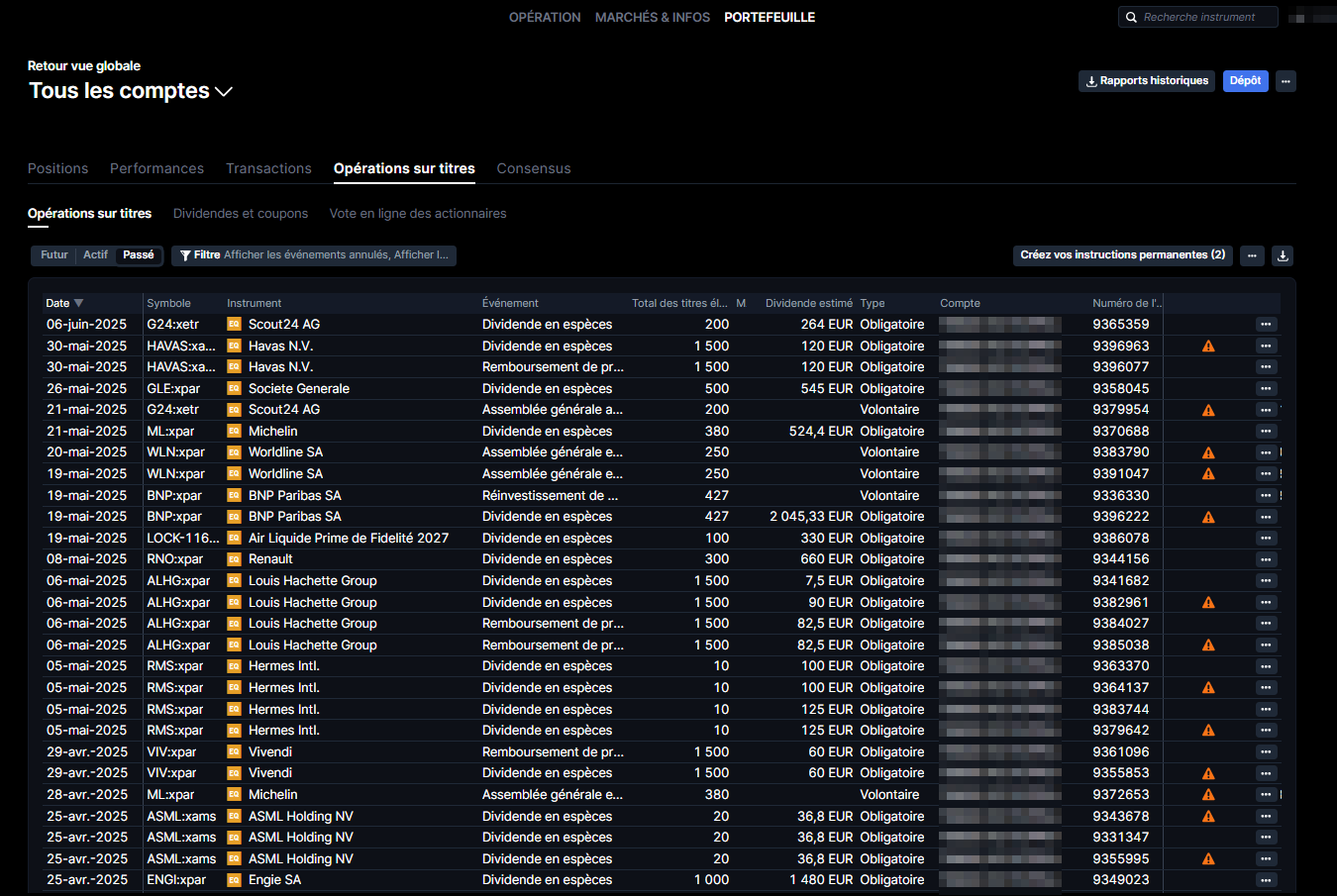Switch to OPÉRATION top menu
Viewport: 1337px width, 896px height.
545,17
